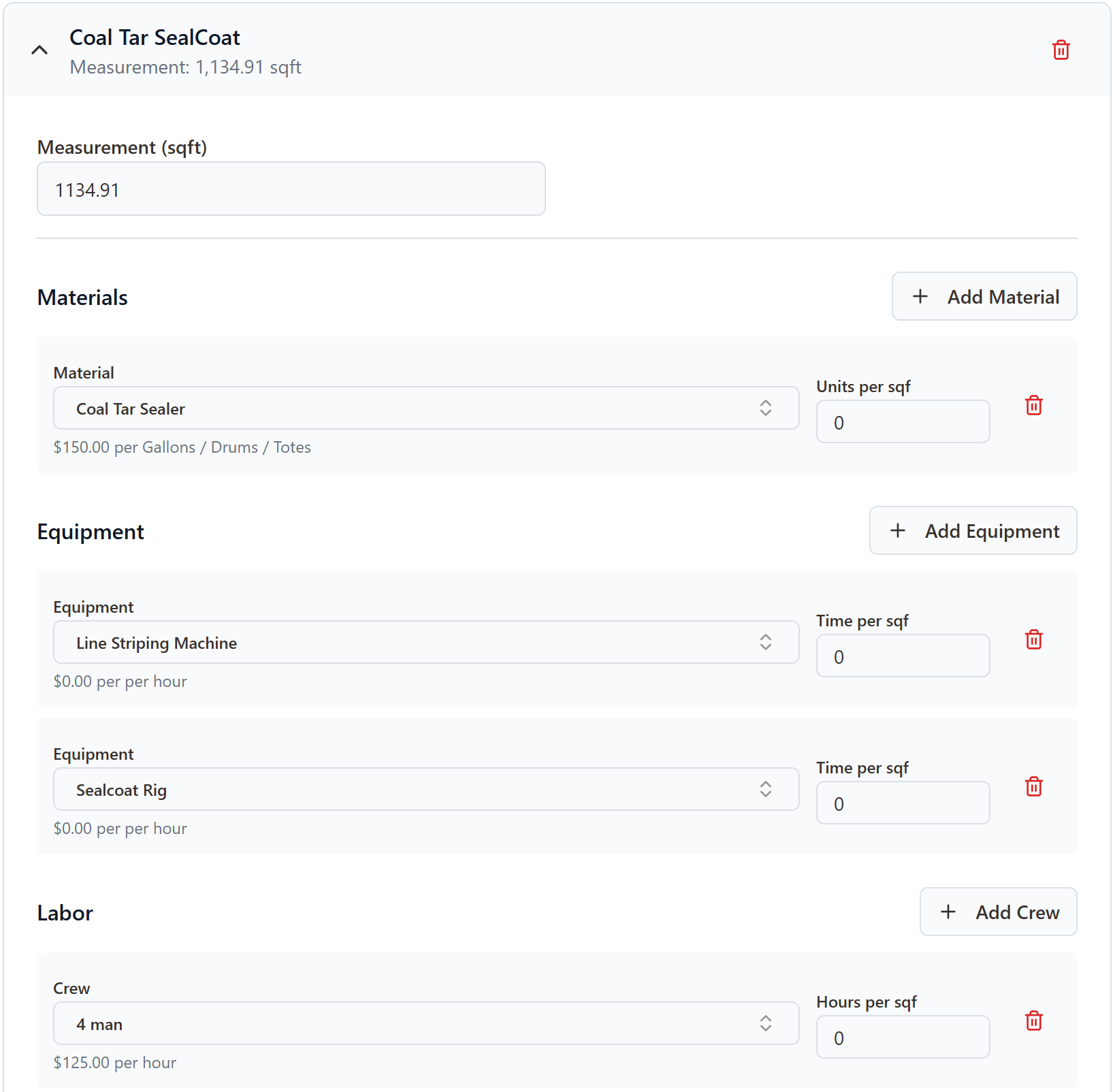Delete the Coal Tar SealCoat section

[1061, 49]
